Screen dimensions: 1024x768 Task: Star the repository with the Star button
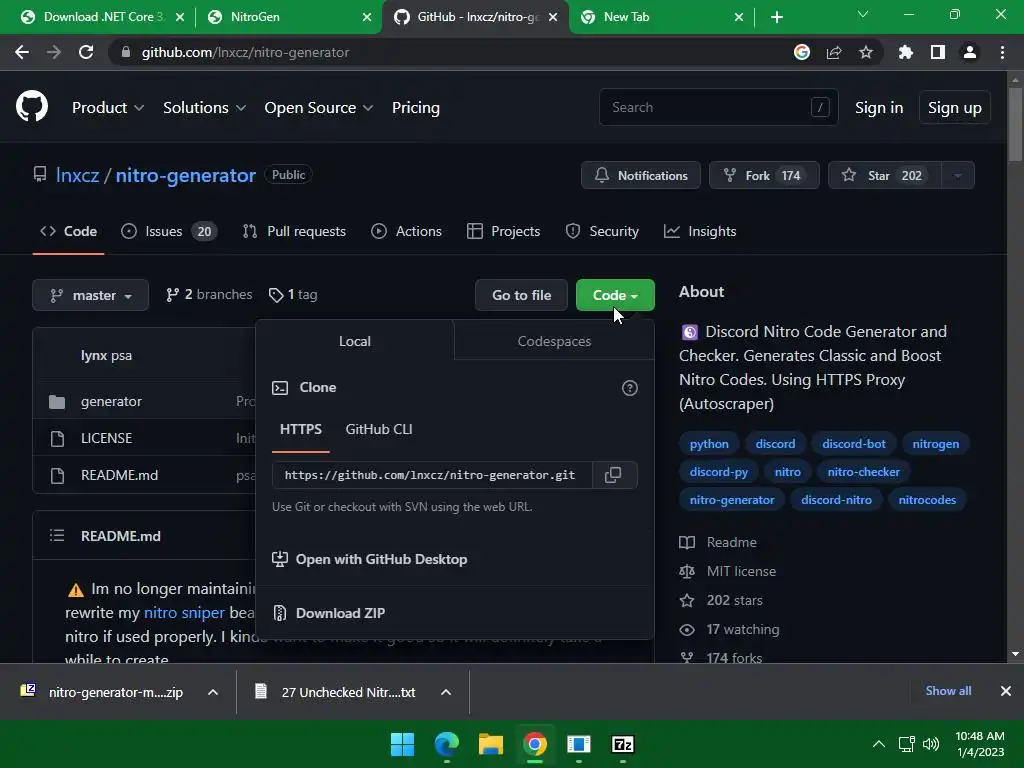click(x=884, y=175)
